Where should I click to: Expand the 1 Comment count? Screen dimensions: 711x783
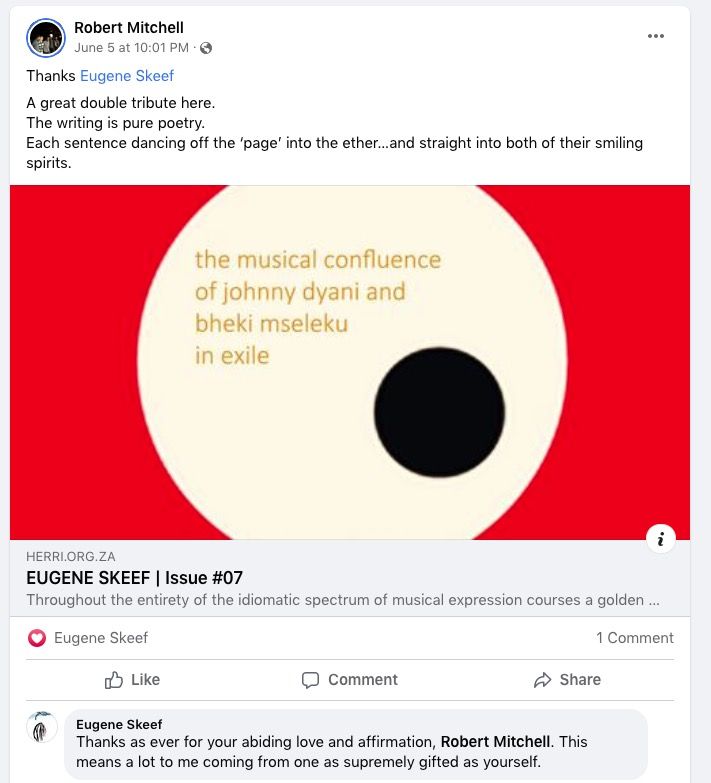(635, 638)
